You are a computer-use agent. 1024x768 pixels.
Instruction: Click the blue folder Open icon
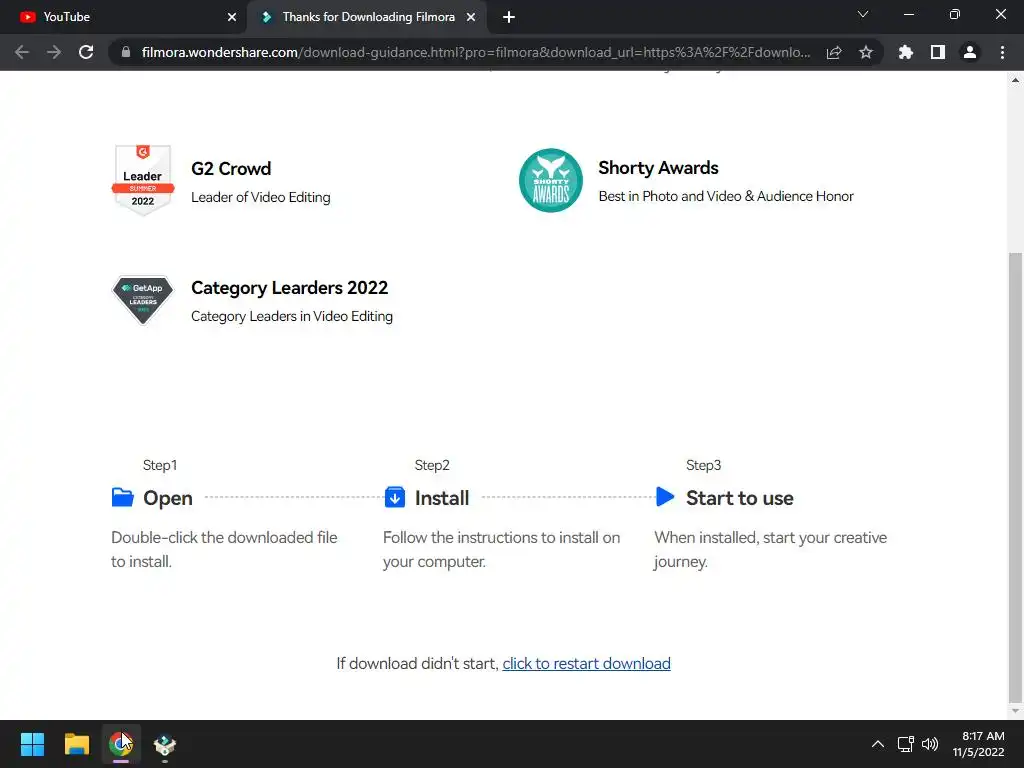coord(122,497)
